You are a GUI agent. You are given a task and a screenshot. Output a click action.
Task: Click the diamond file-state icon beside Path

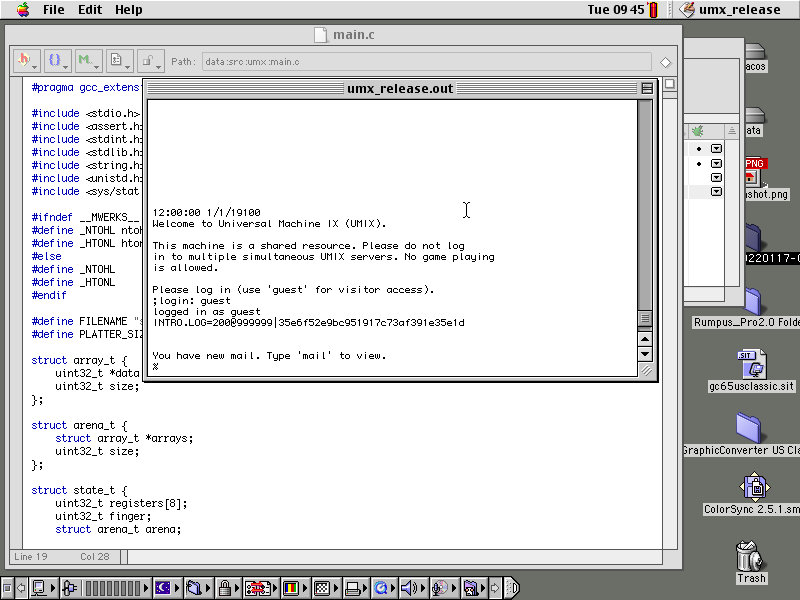point(665,62)
